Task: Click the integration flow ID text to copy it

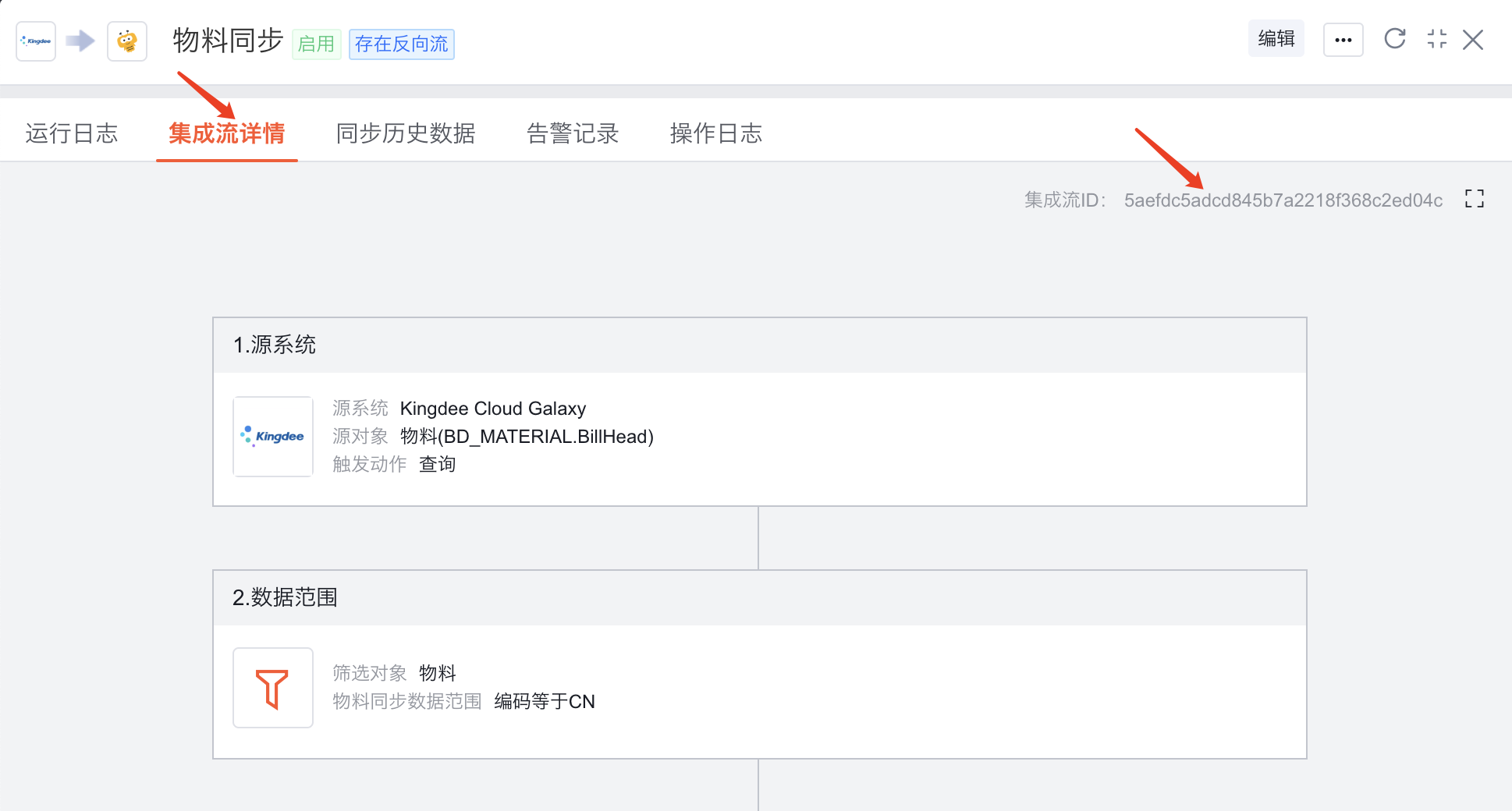Action: (x=1283, y=200)
